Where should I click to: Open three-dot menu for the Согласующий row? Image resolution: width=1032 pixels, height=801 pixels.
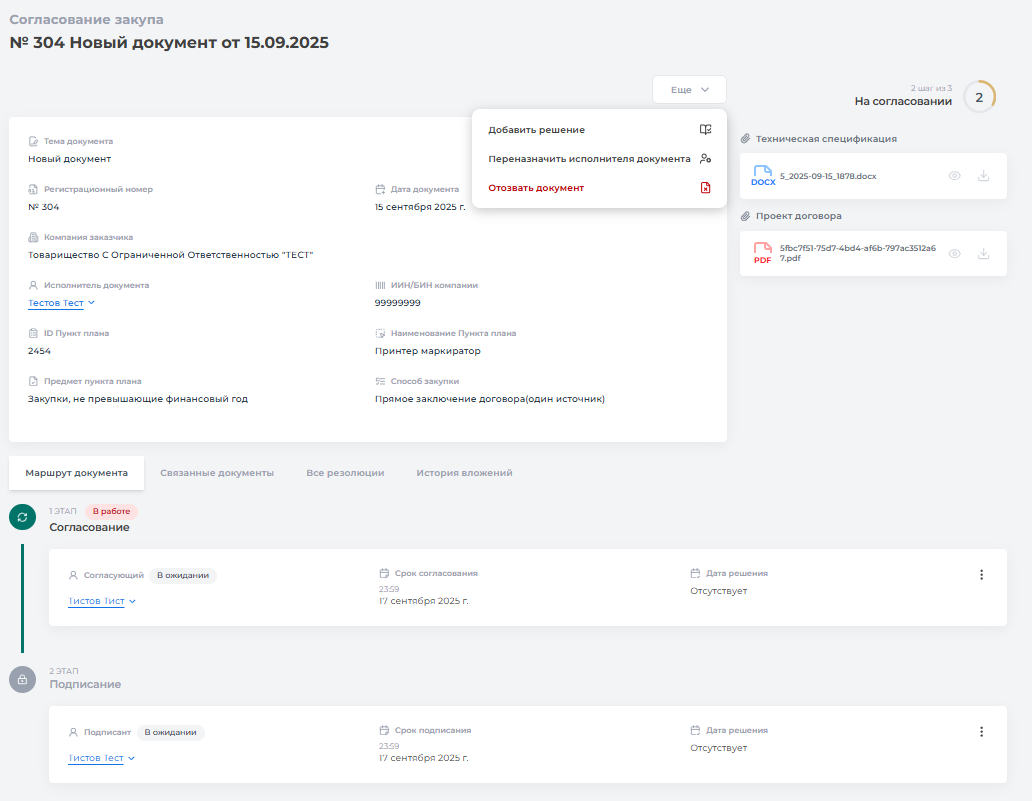(981, 575)
